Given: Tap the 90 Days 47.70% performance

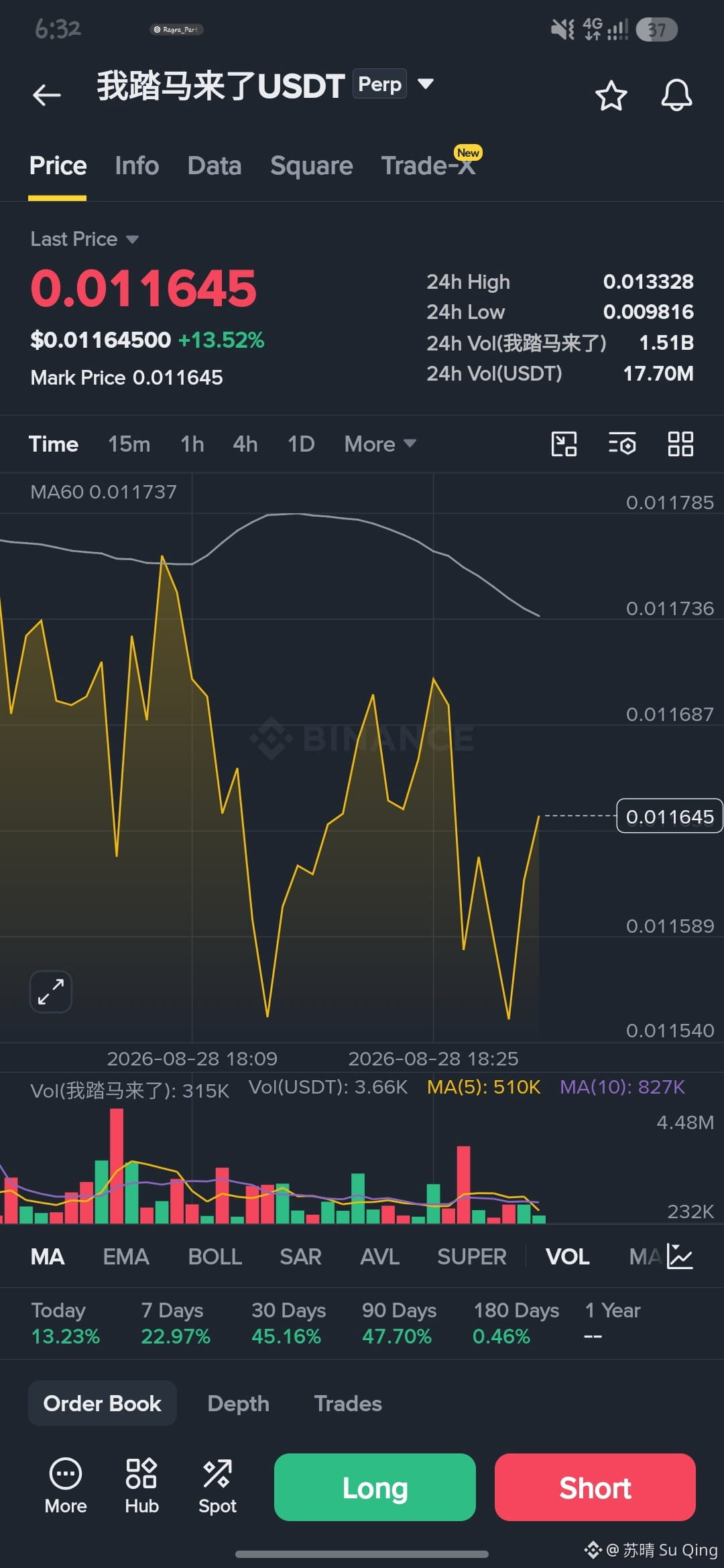Looking at the screenshot, I should tap(399, 1323).
